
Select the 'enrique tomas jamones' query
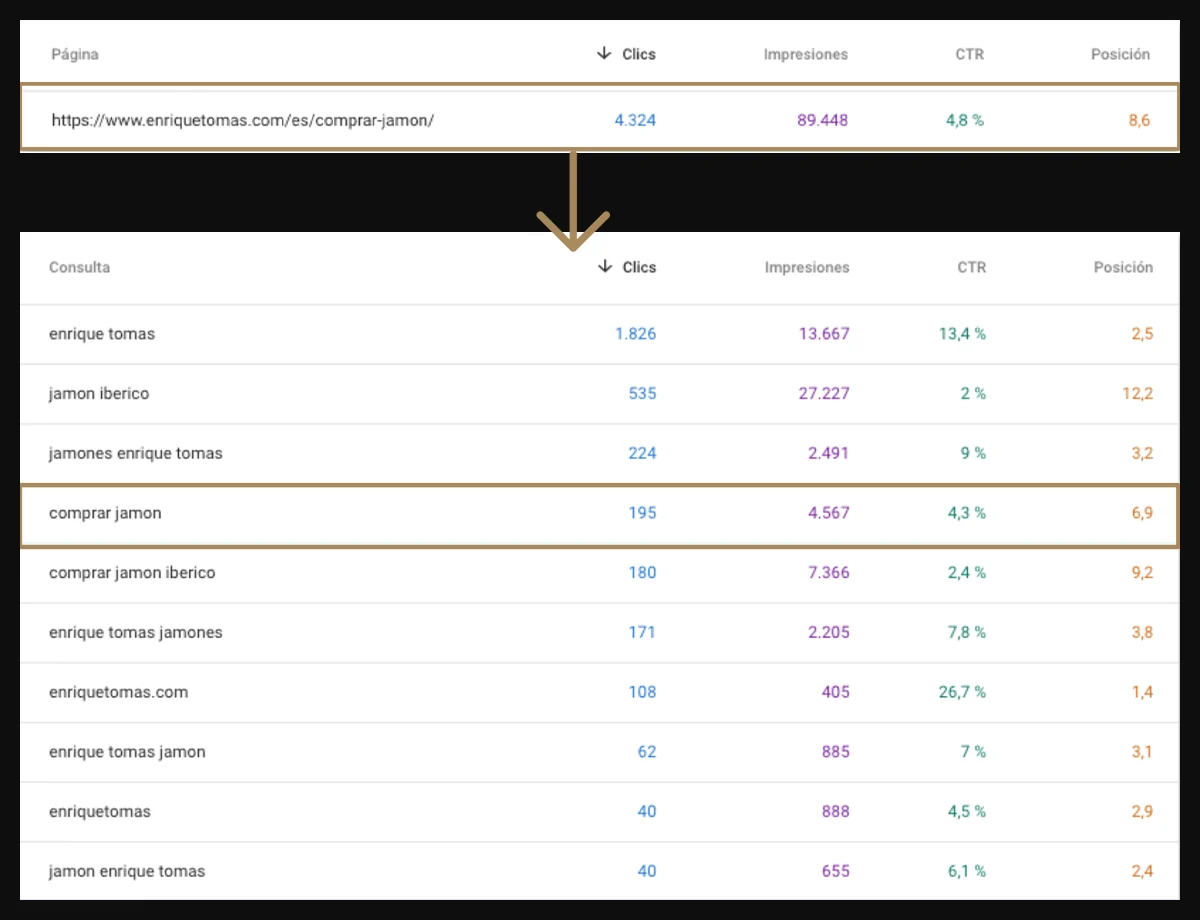136,632
